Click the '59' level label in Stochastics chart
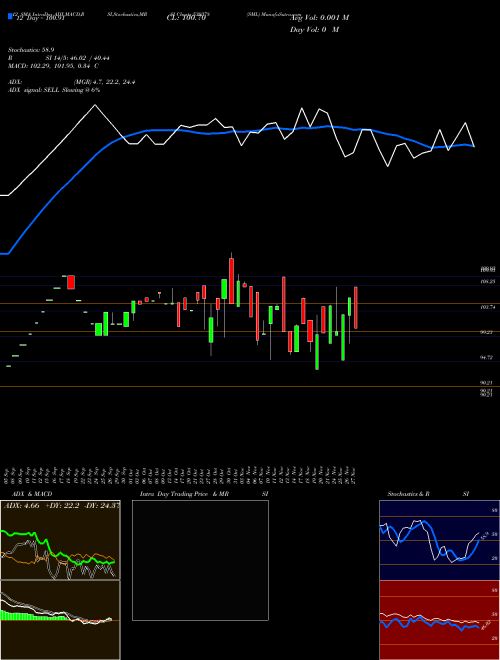500x660 pixels. [495, 534]
